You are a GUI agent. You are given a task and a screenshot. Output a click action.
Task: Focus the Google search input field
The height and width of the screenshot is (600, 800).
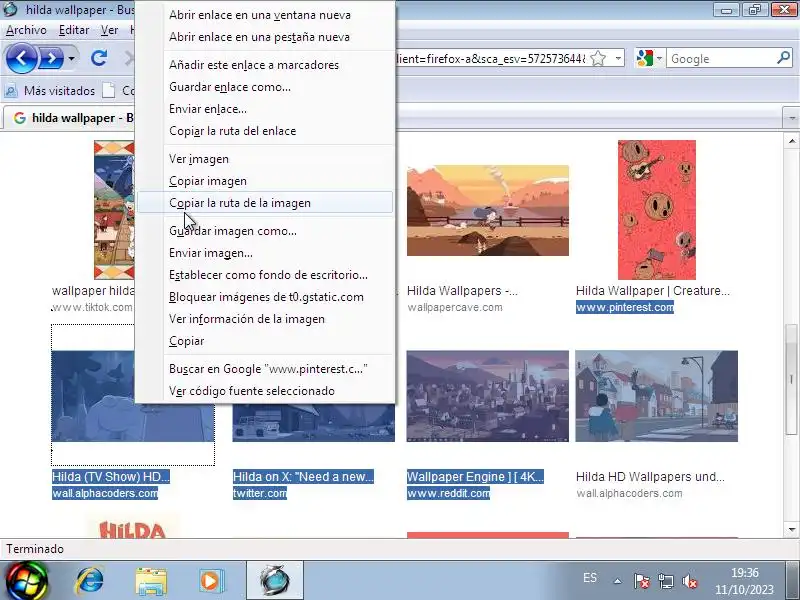[722, 59]
